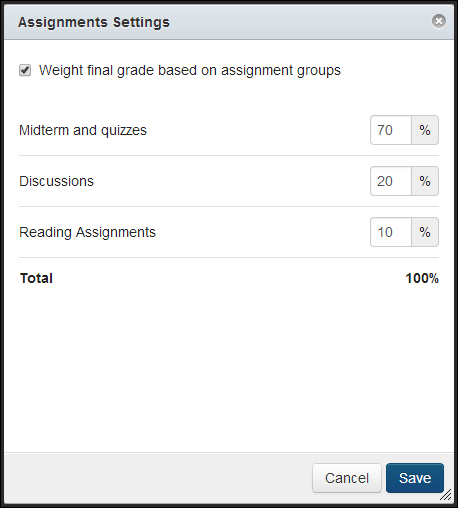Click the percent symbol beside Reading Assignments weight
The image size is (458, 508).
pos(425,232)
